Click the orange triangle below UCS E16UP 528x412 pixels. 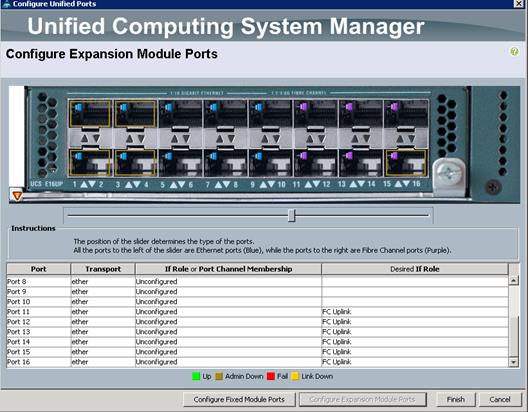tap(17, 196)
